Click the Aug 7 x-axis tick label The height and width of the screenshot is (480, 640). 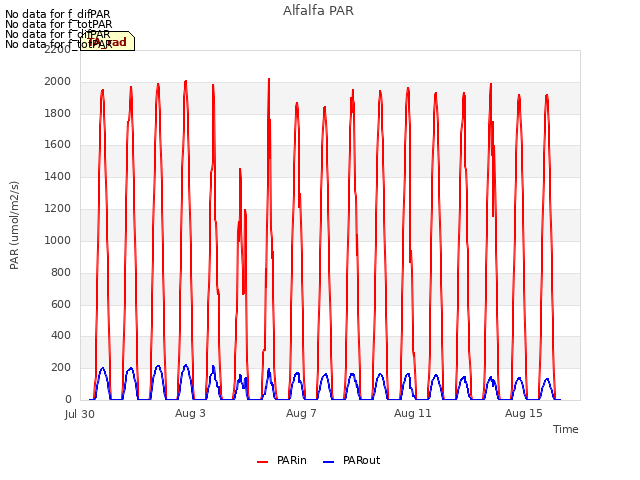pyautogui.click(x=301, y=413)
